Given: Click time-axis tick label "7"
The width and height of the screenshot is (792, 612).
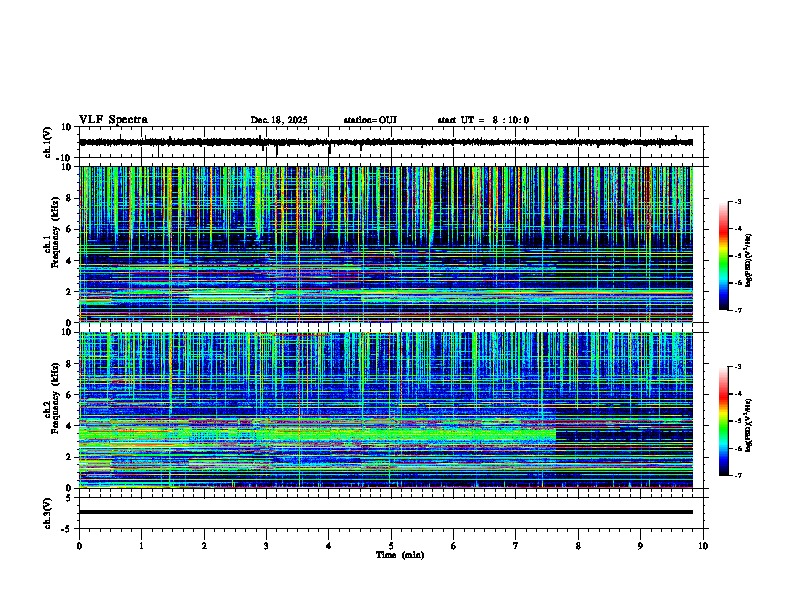Looking at the screenshot, I should click(x=516, y=546).
